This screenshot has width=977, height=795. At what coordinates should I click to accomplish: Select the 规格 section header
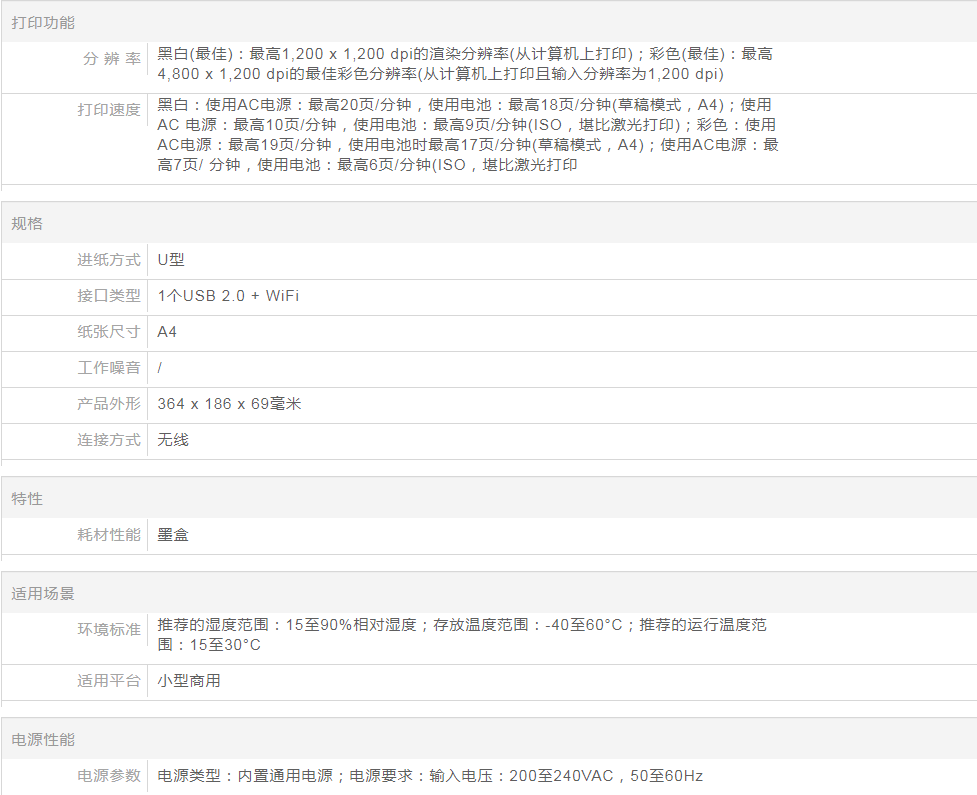tap(27, 223)
